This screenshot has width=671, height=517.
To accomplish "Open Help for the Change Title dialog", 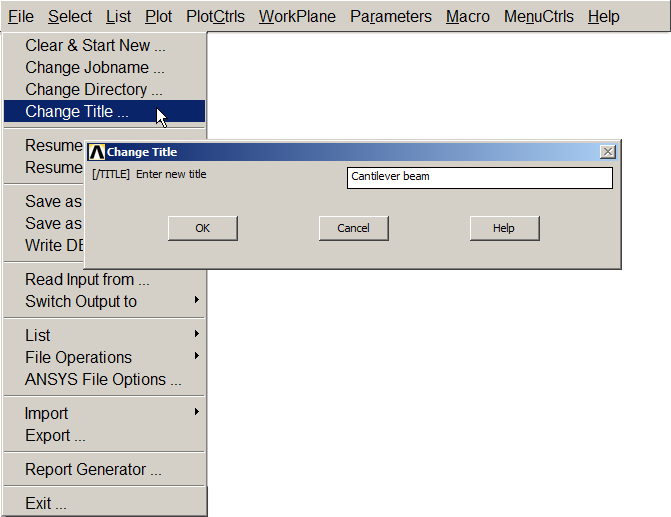I will (504, 228).
